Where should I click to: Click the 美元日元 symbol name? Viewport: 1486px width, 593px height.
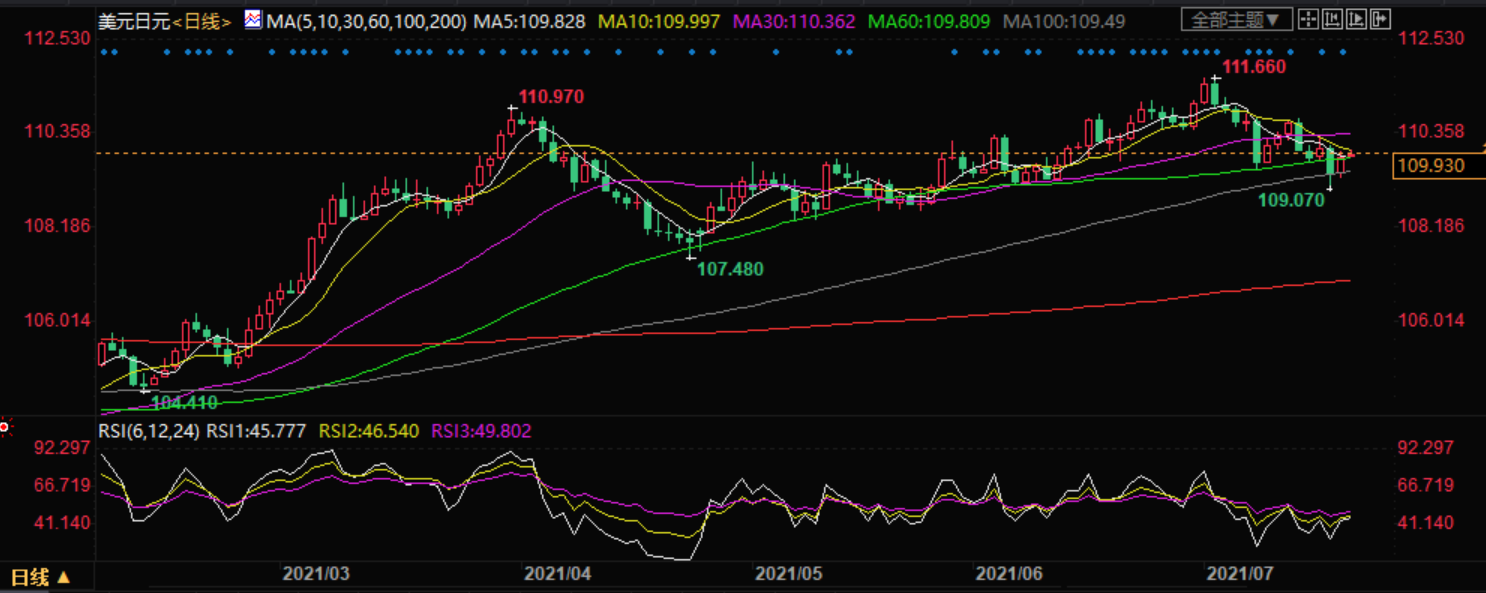click(x=133, y=21)
